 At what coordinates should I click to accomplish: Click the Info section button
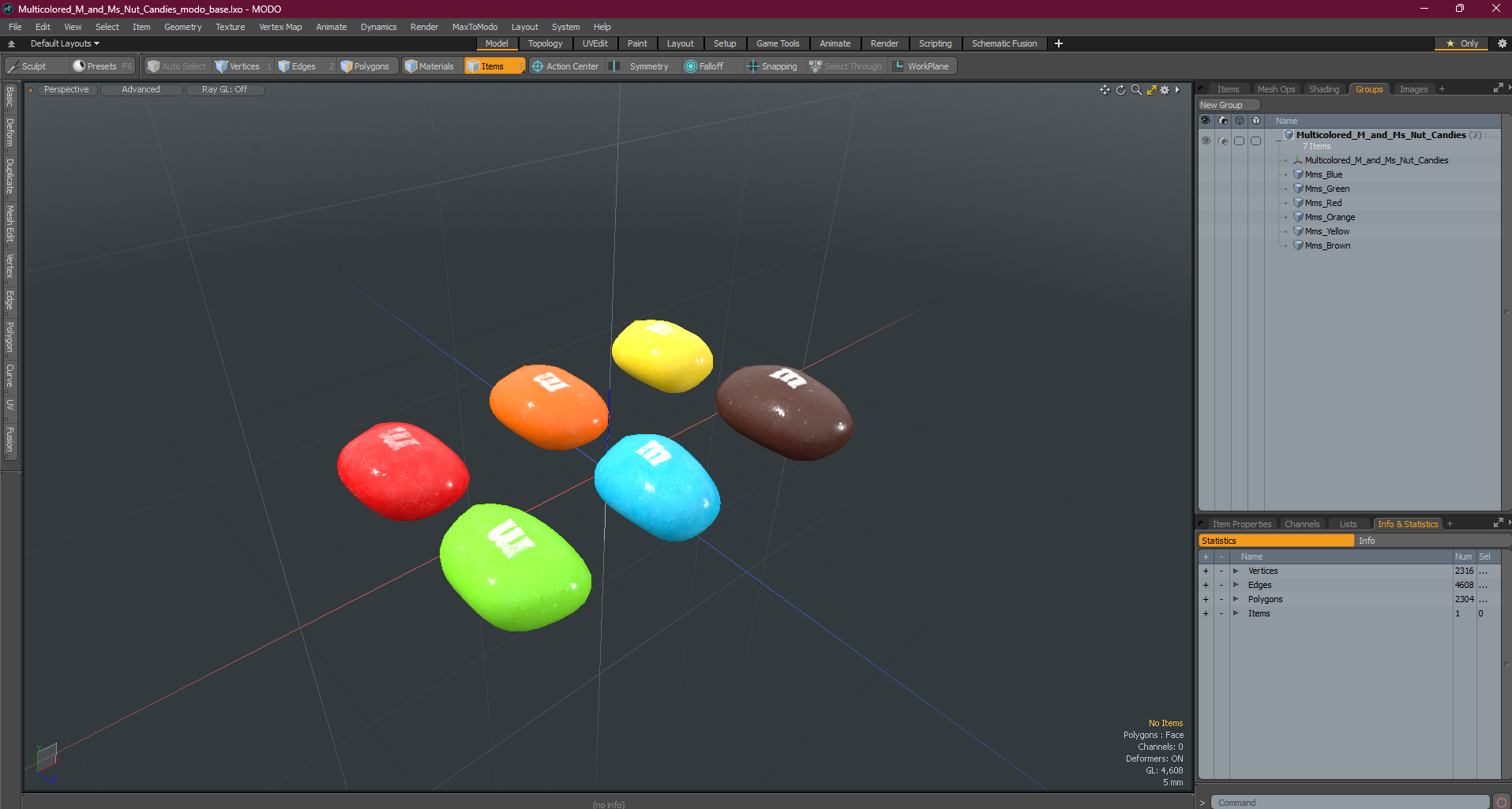tap(1432, 541)
